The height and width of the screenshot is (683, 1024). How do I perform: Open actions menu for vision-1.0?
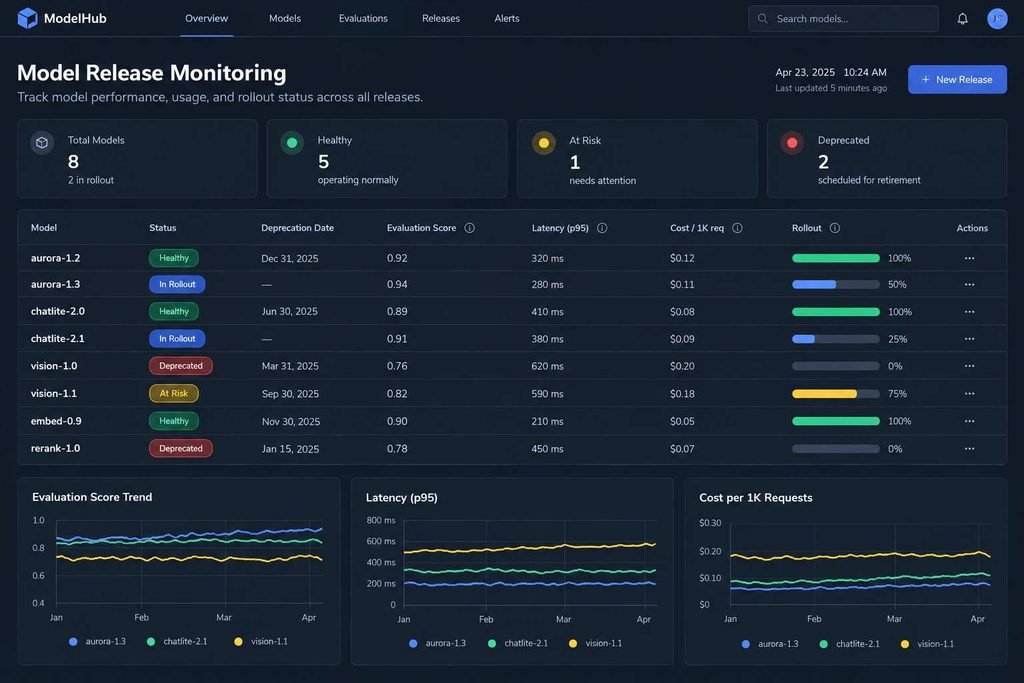pyautogui.click(x=969, y=366)
